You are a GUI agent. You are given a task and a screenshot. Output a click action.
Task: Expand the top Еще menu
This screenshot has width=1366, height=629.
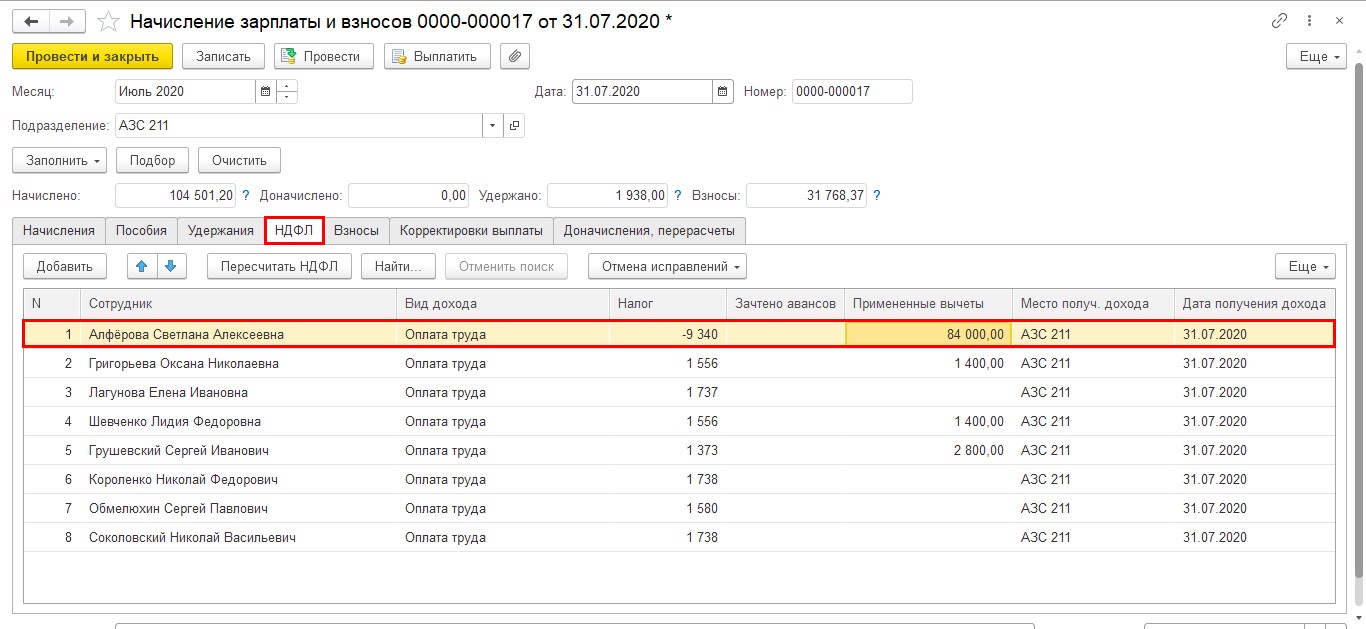point(1317,57)
